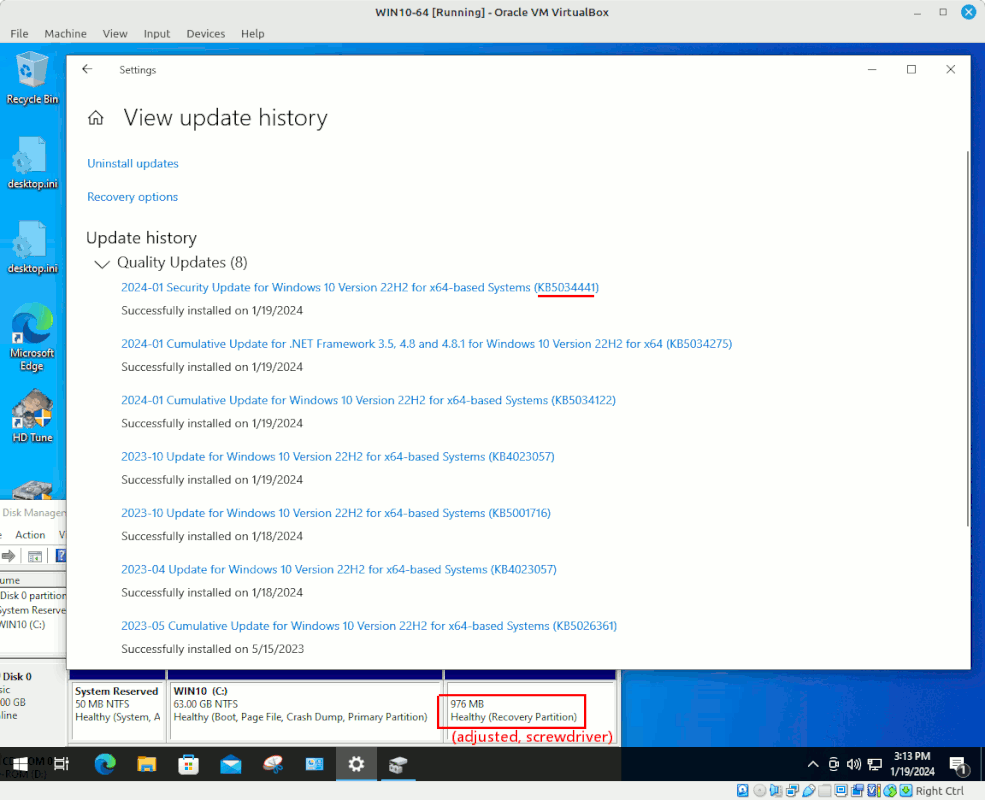Click the 'Successfully installed on 5/15/2023' text
985x800 pixels.
212,649
